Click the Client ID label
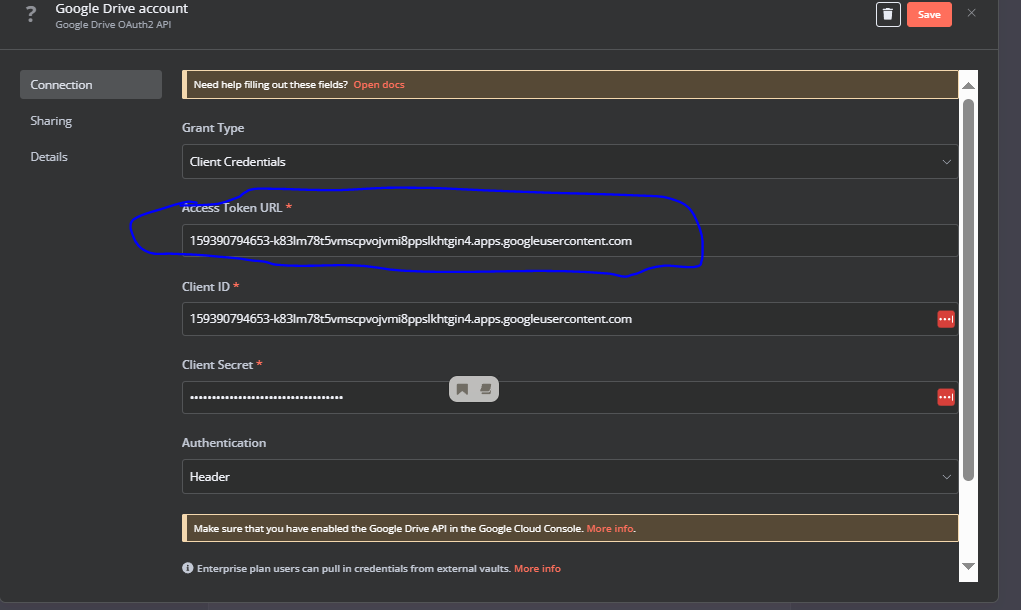 click(x=206, y=286)
